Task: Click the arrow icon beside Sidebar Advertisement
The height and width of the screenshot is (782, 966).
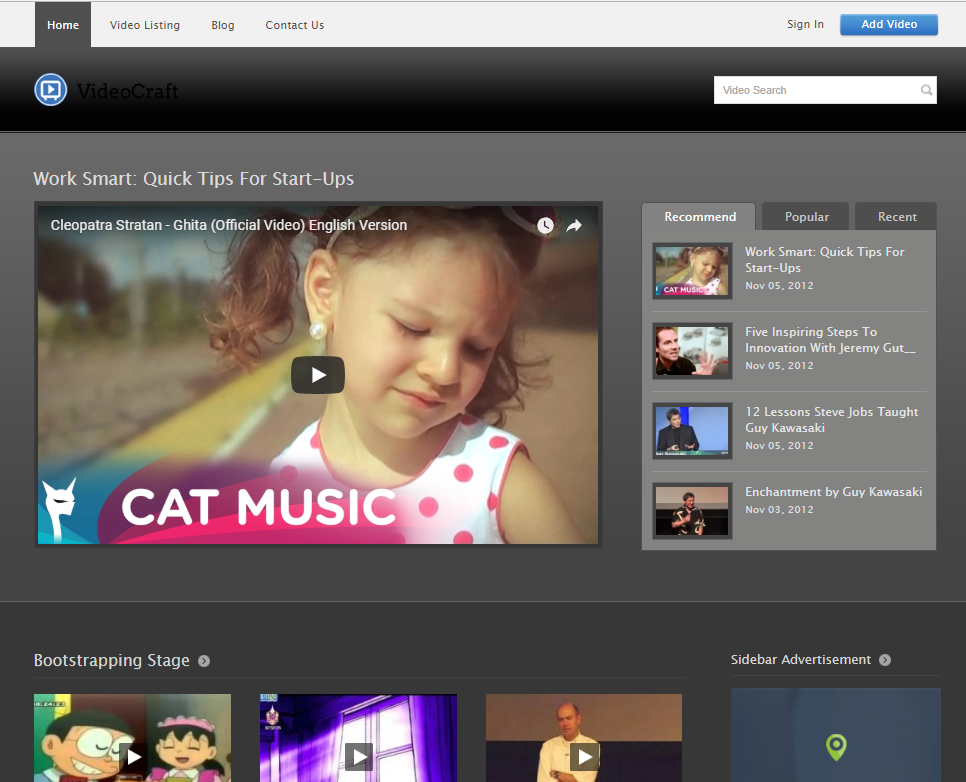Action: [x=885, y=660]
